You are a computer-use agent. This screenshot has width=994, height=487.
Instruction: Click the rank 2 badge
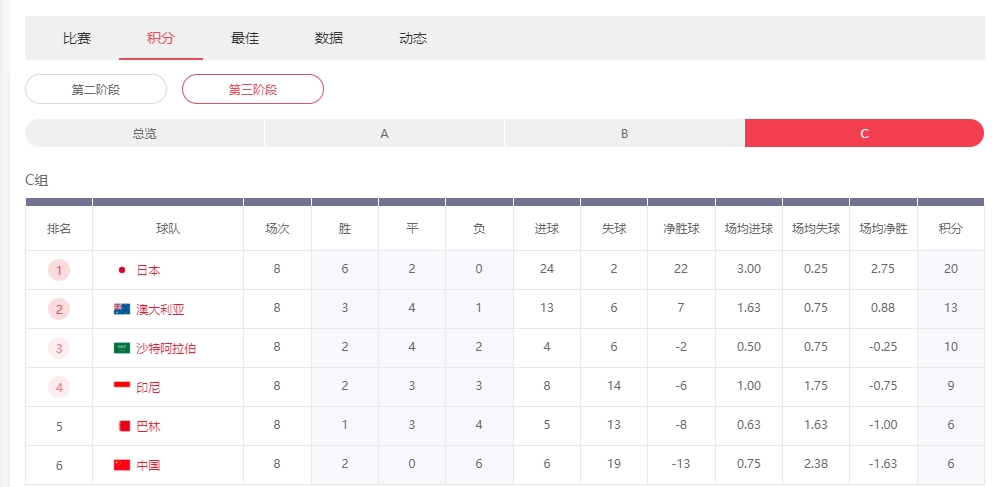coord(59,309)
